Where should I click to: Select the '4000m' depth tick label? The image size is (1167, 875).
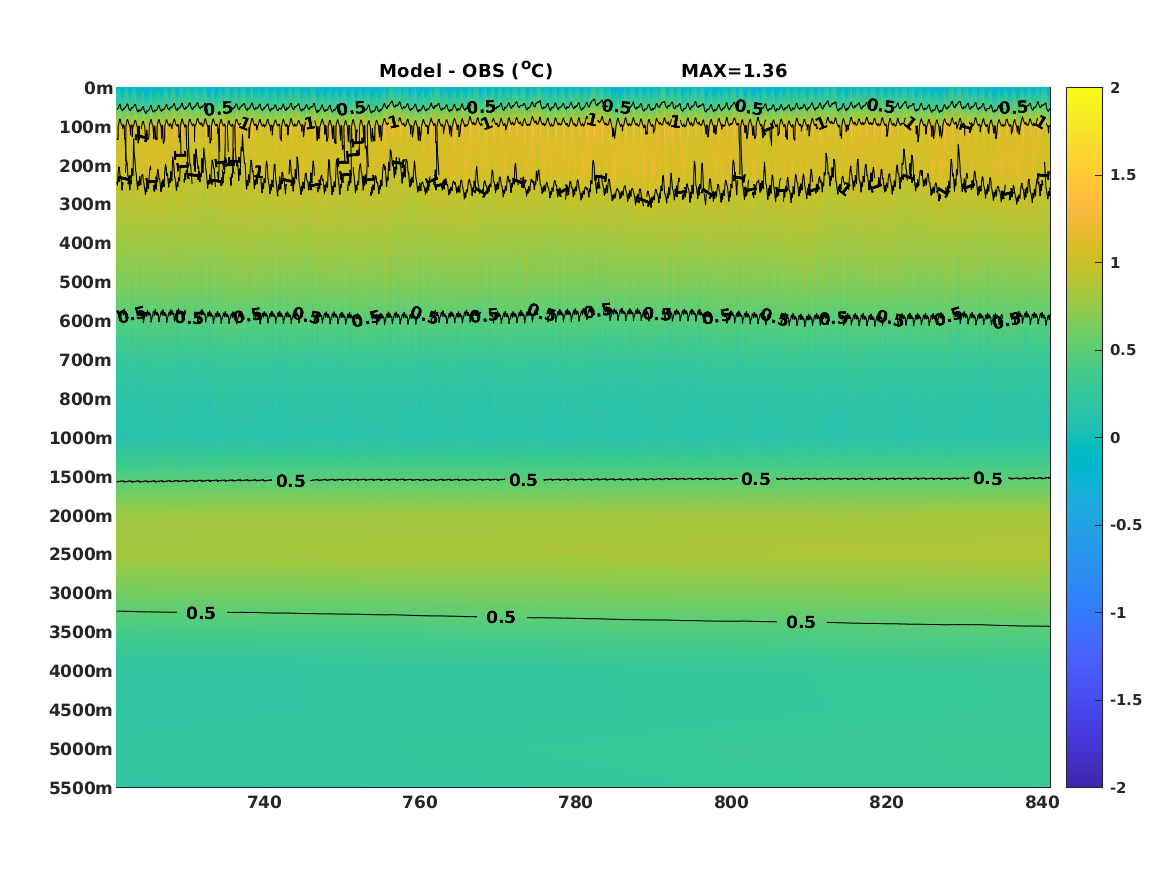coord(81,671)
